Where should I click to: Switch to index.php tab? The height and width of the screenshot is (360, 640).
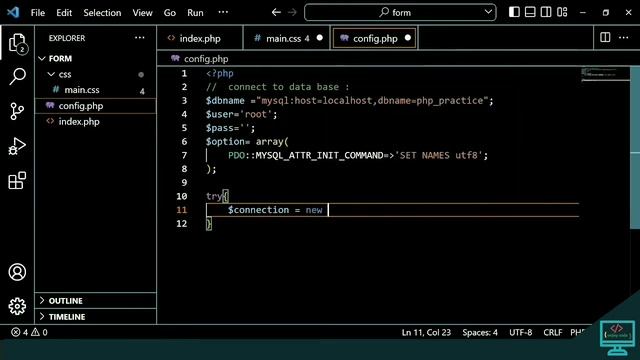click(x=200, y=38)
